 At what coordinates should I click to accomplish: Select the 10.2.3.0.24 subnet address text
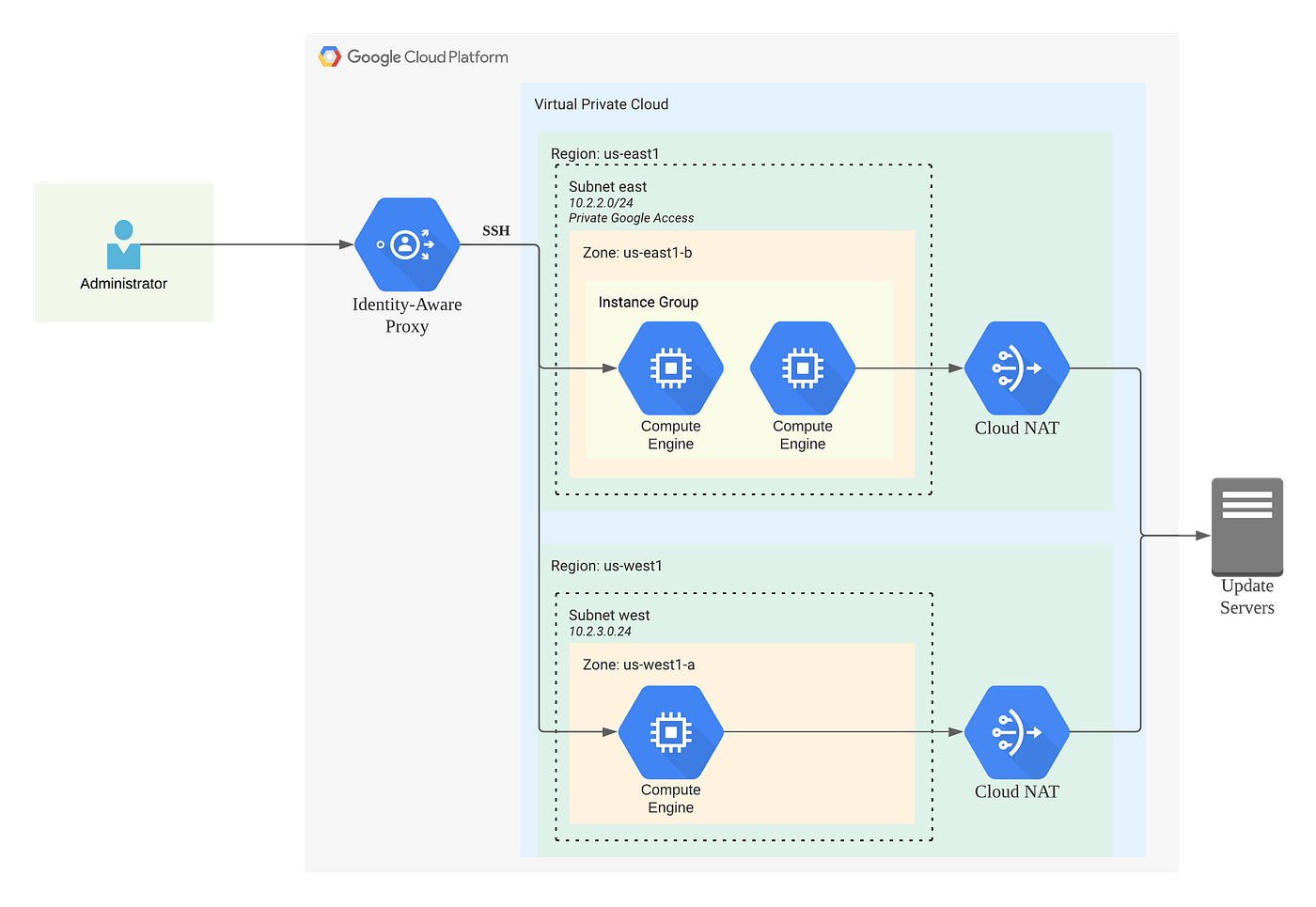point(603,632)
